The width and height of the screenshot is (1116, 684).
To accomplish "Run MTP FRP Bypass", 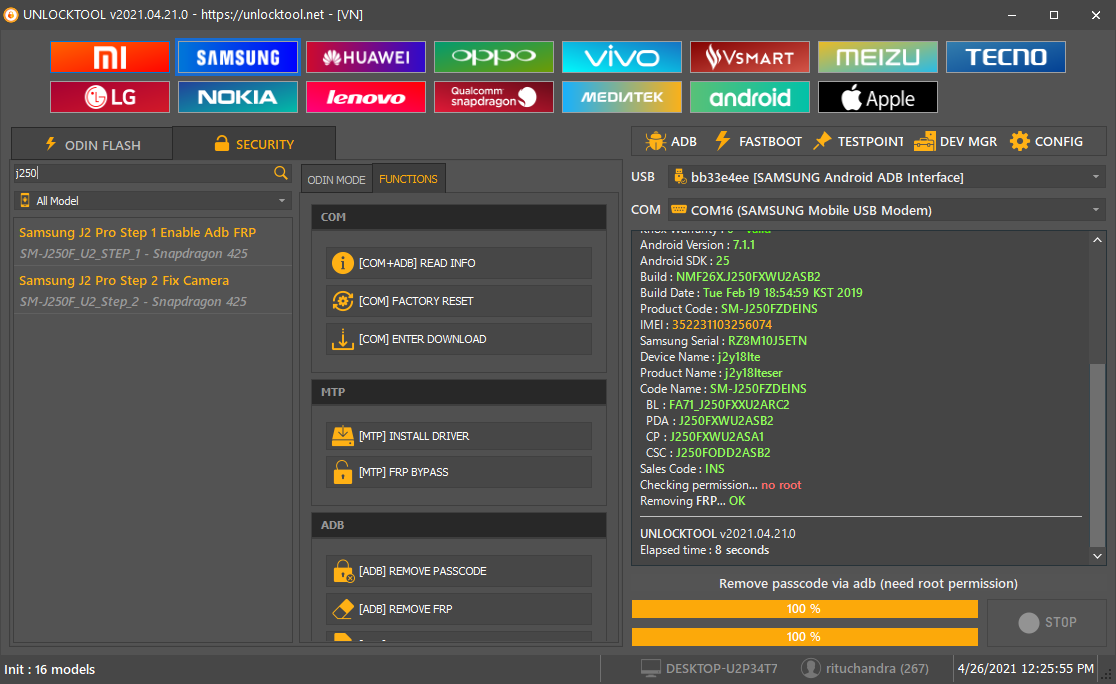I will (x=459, y=472).
